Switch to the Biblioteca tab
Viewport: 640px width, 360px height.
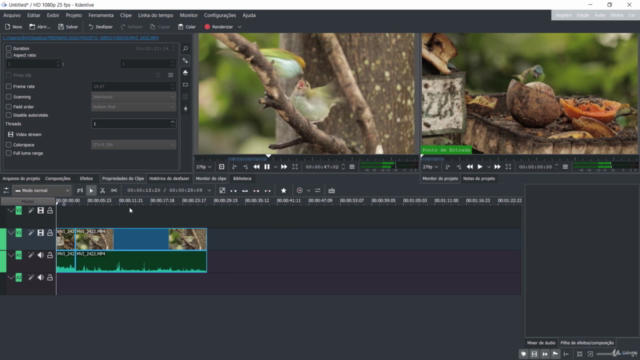(242, 179)
